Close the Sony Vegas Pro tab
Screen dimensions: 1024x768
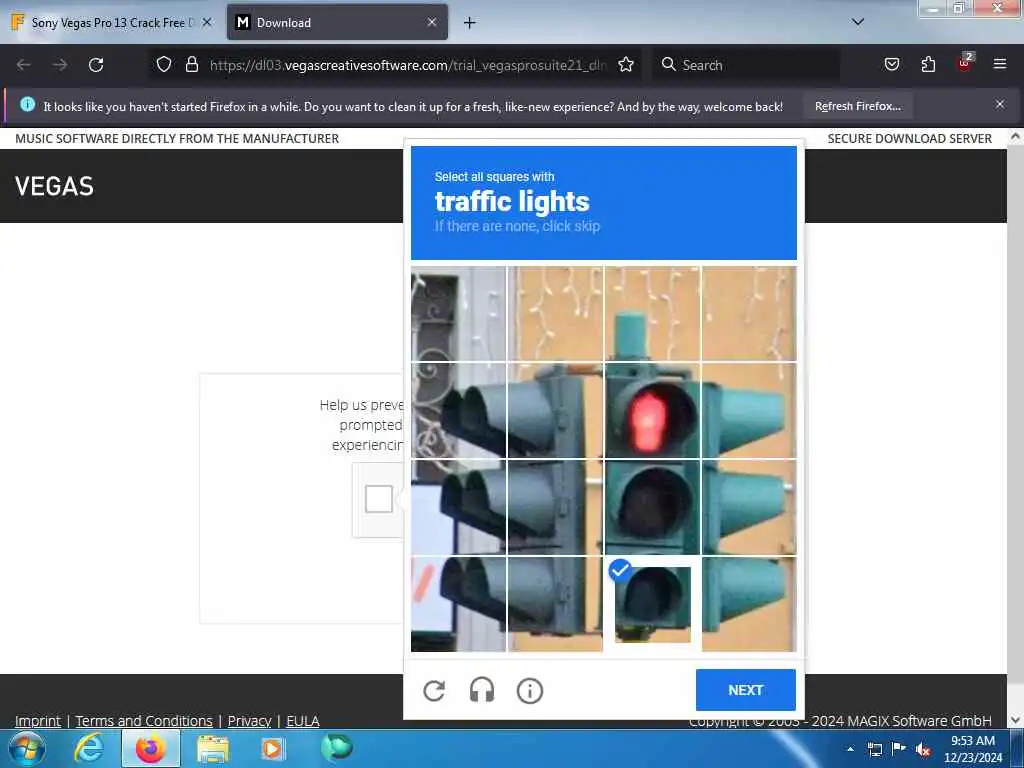coord(207,22)
